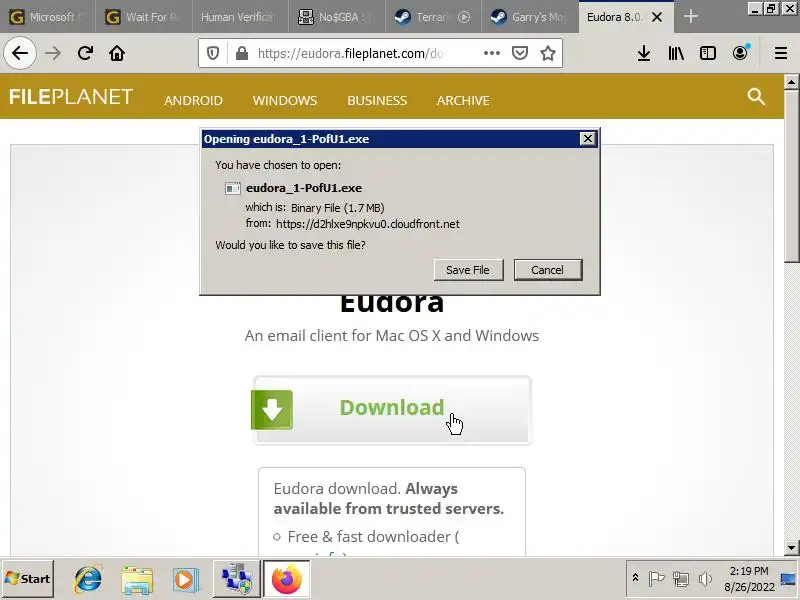The width and height of the screenshot is (800, 600).
Task: Switch to the Microsoft tab
Action: pyautogui.click(x=48, y=17)
